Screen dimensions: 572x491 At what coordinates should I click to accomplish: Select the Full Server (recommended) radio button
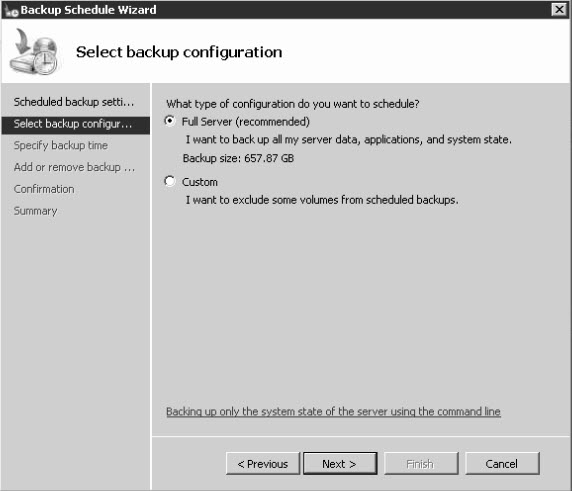pos(170,121)
